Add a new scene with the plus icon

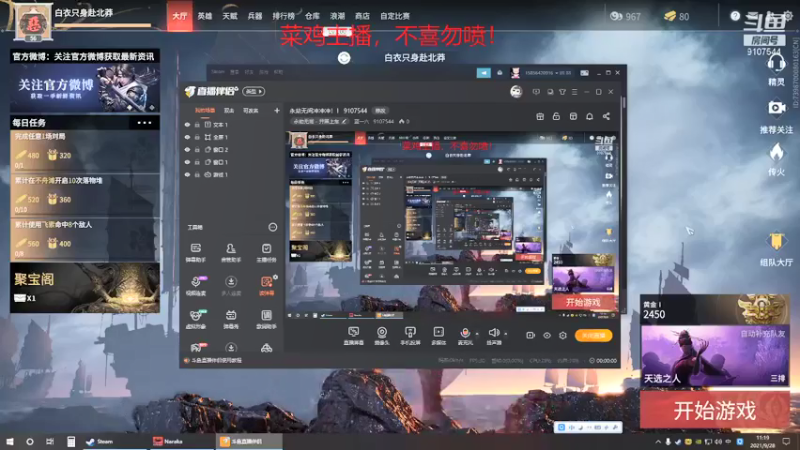pos(277,110)
